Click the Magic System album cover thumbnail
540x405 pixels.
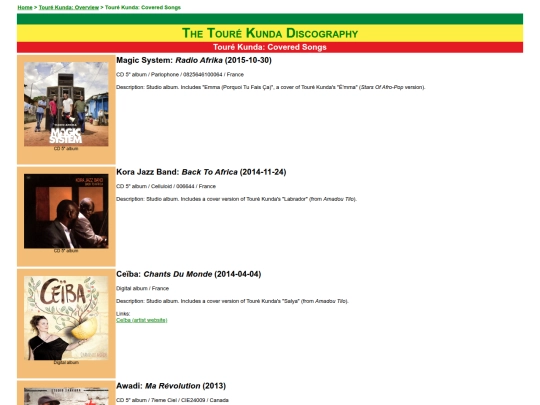point(66,104)
